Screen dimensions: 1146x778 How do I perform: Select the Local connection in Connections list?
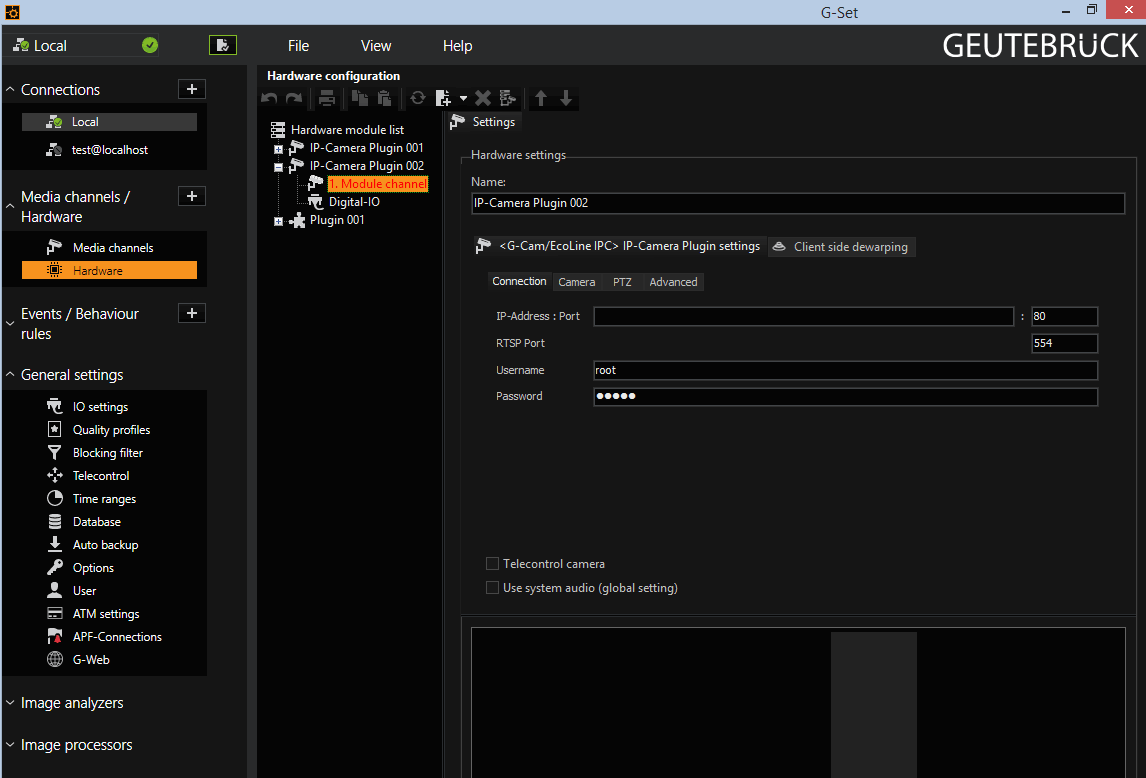[x=109, y=122]
